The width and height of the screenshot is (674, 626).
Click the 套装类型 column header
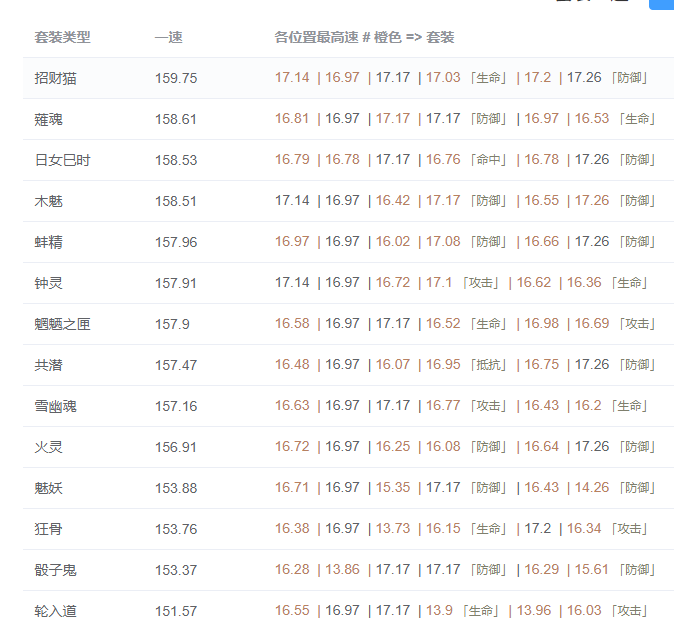pyautogui.click(x=62, y=37)
